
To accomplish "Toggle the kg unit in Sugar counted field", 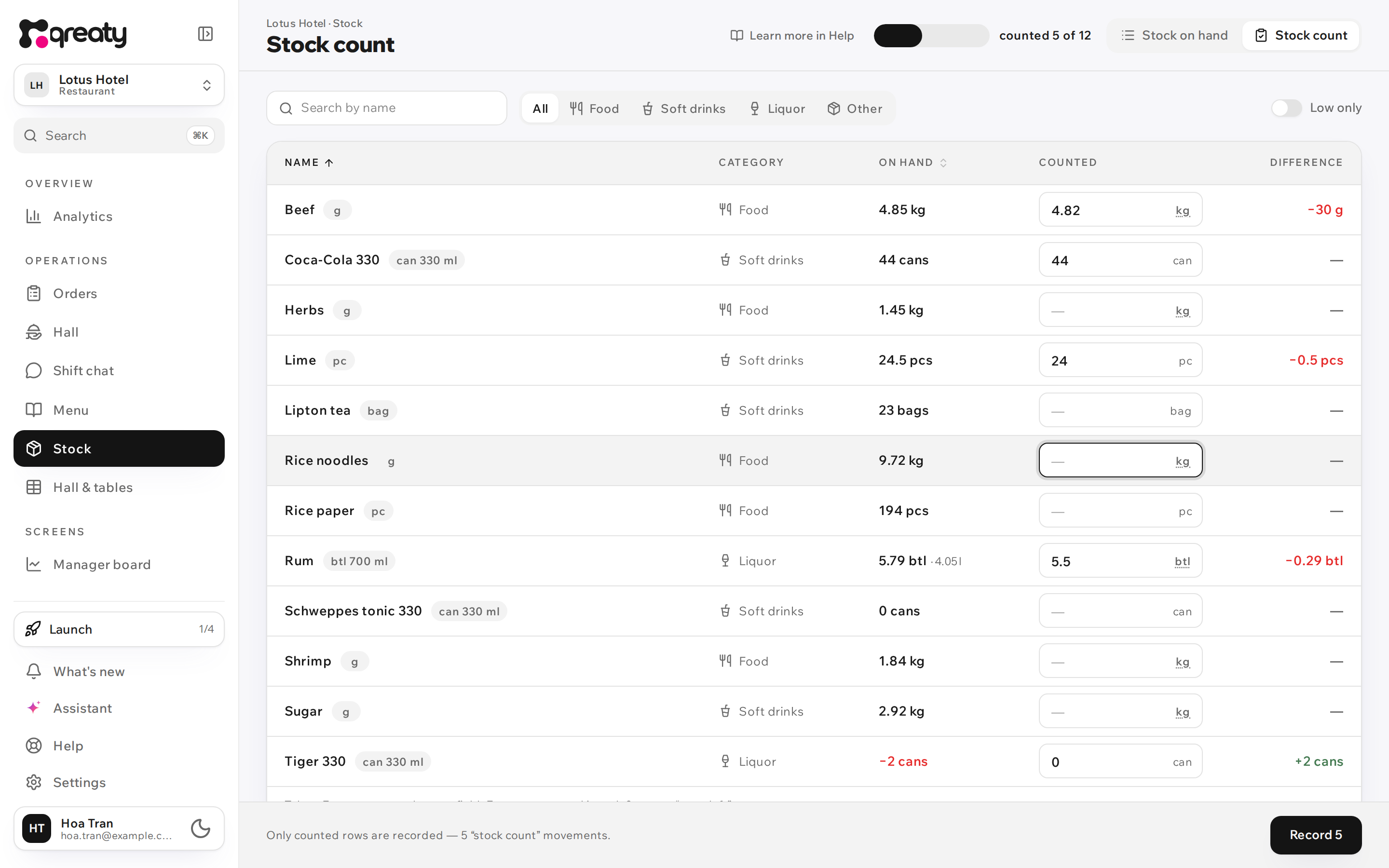I will [1183, 712].
